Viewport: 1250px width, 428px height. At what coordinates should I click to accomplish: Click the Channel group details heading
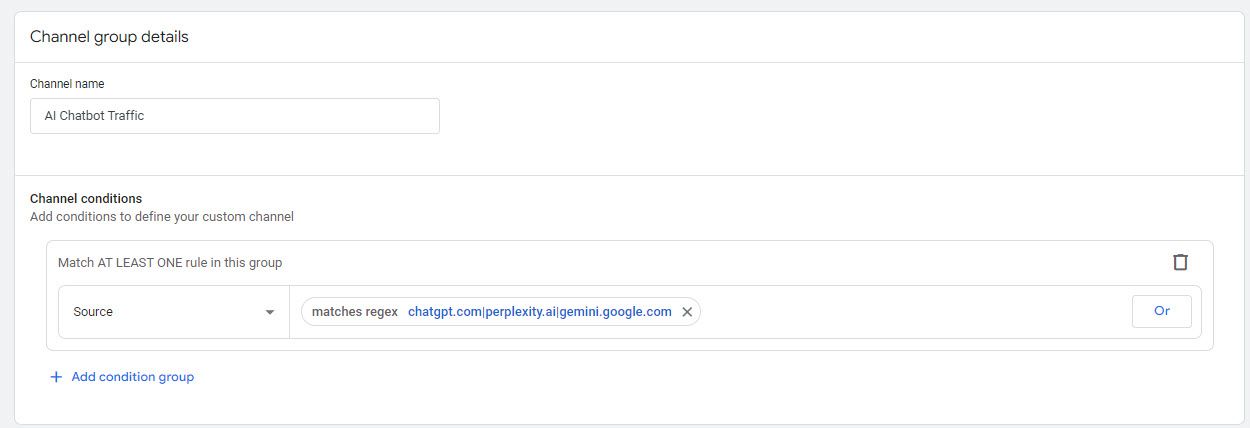tap(109, 37)
